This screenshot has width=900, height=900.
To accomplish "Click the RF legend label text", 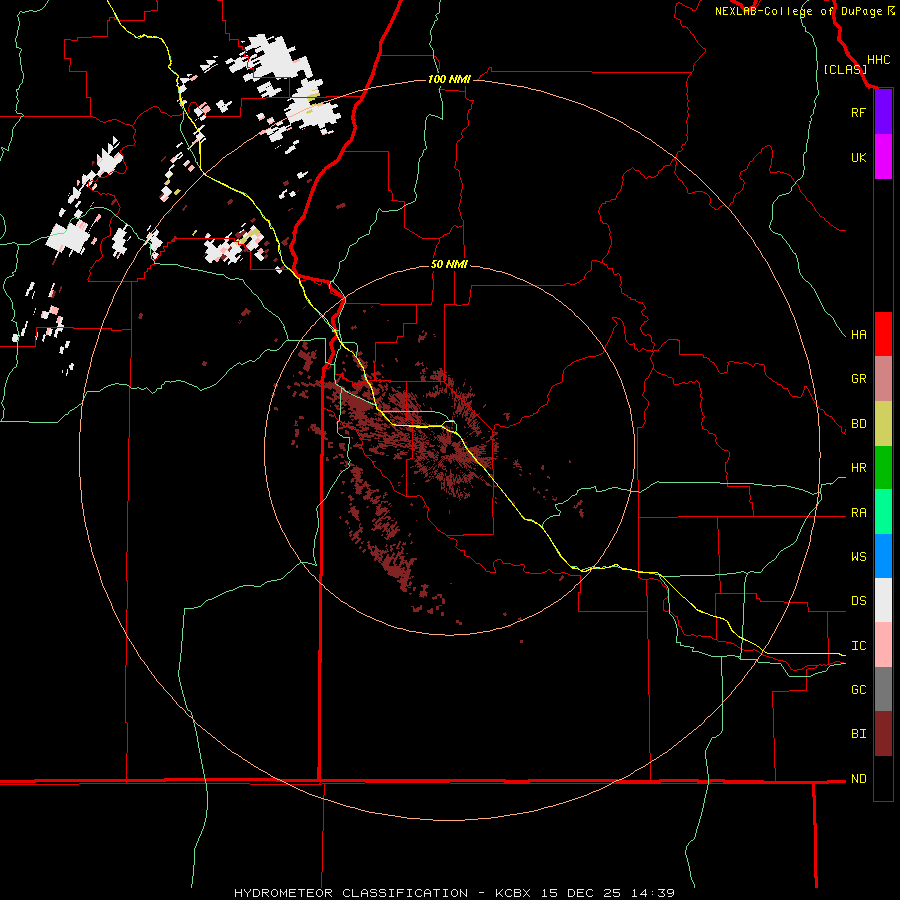I will pos(858,112).
